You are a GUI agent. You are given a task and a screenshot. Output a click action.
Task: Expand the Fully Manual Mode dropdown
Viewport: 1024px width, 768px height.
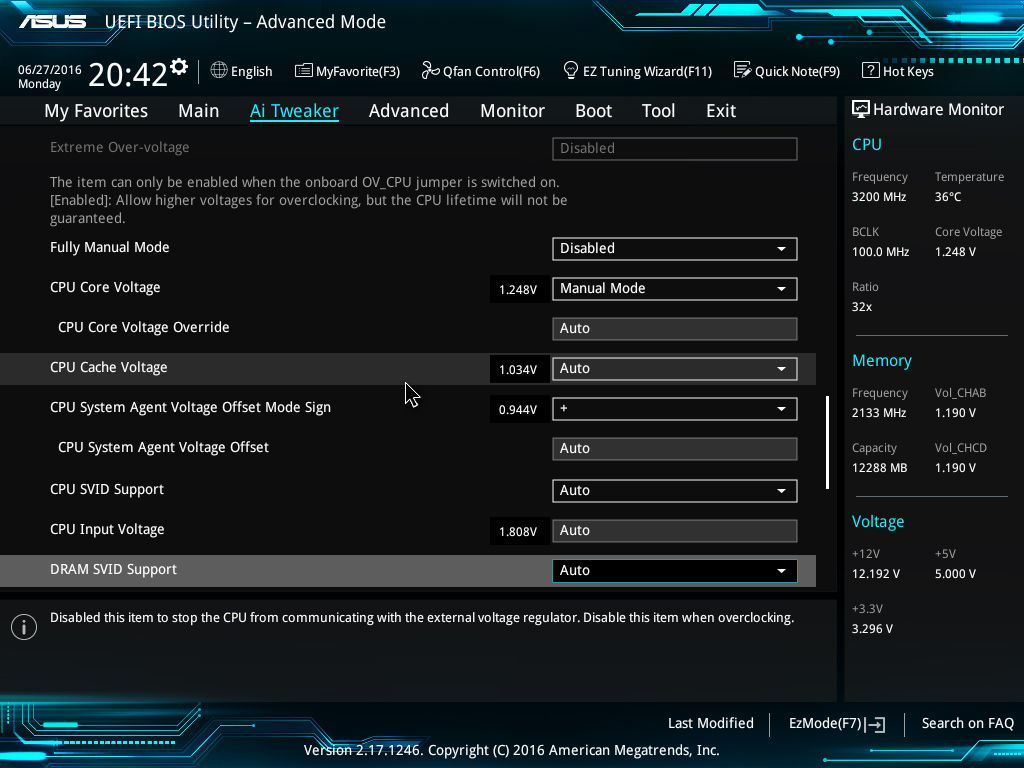674,248
